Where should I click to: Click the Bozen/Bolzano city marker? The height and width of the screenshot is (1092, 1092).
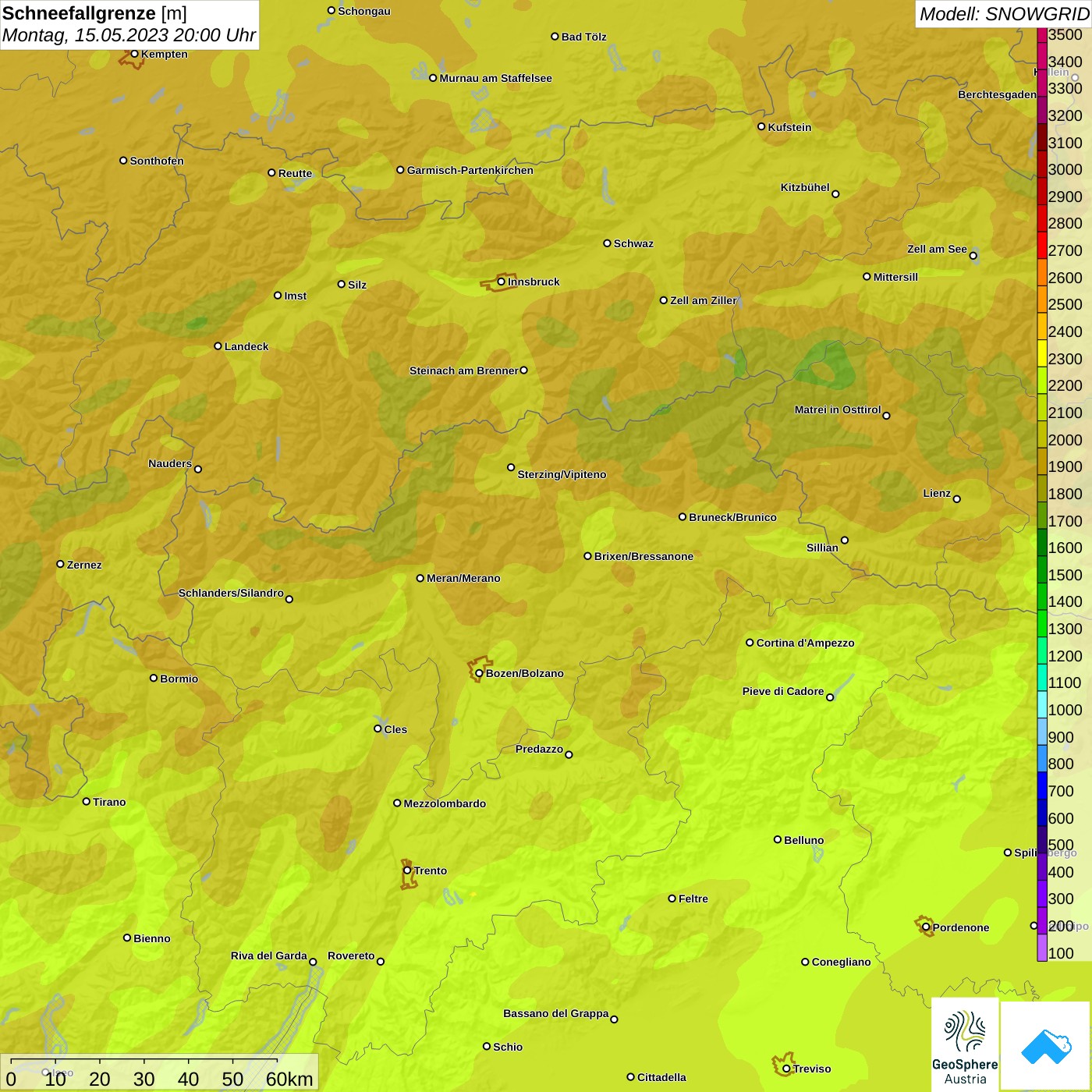tap(479, 673)
